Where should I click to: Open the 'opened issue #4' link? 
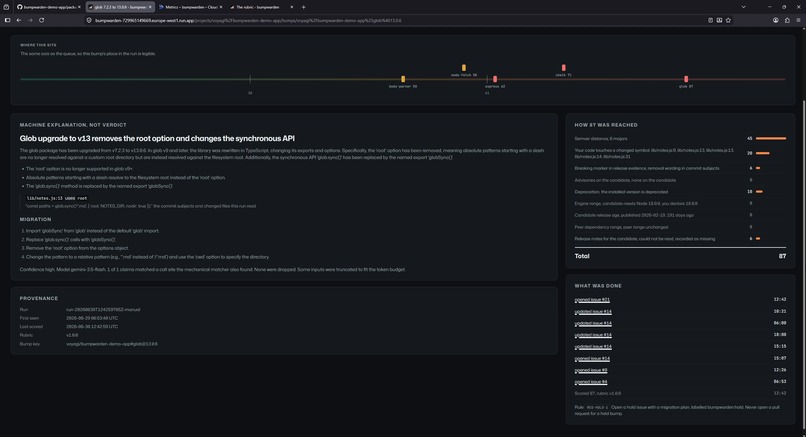click(591, 382)
